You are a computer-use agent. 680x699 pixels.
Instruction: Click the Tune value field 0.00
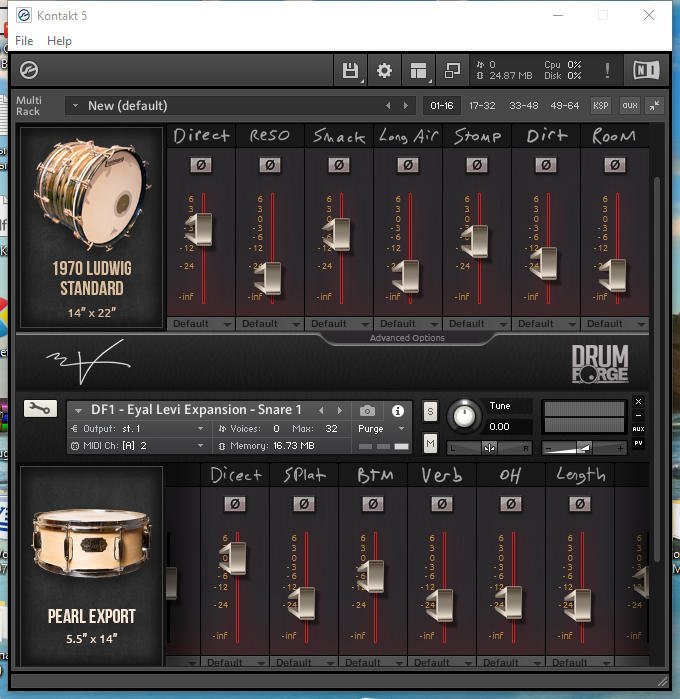tap(509, 427)
